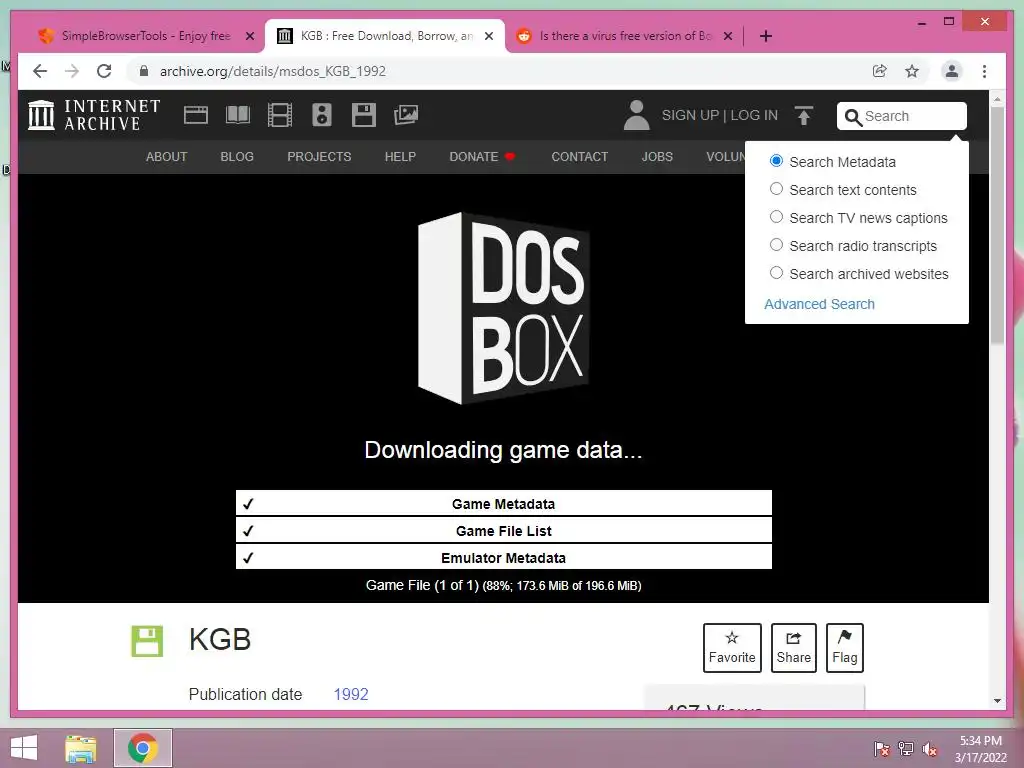
Task: Open the 1992 publication date link
Action: [351, 694]
